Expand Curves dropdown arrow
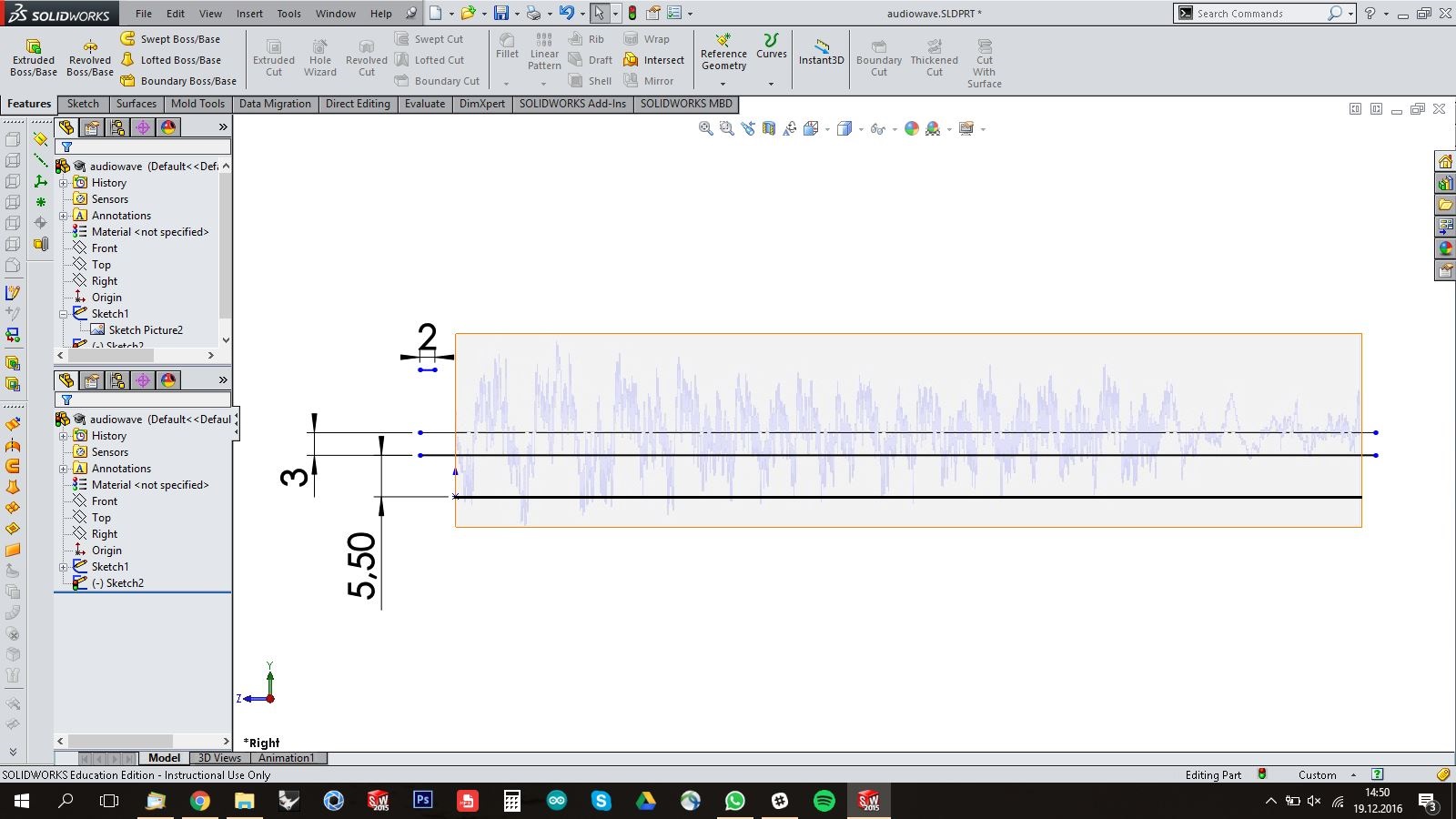The height and width of the screenshot is (819, 1456). coord(771,84)
